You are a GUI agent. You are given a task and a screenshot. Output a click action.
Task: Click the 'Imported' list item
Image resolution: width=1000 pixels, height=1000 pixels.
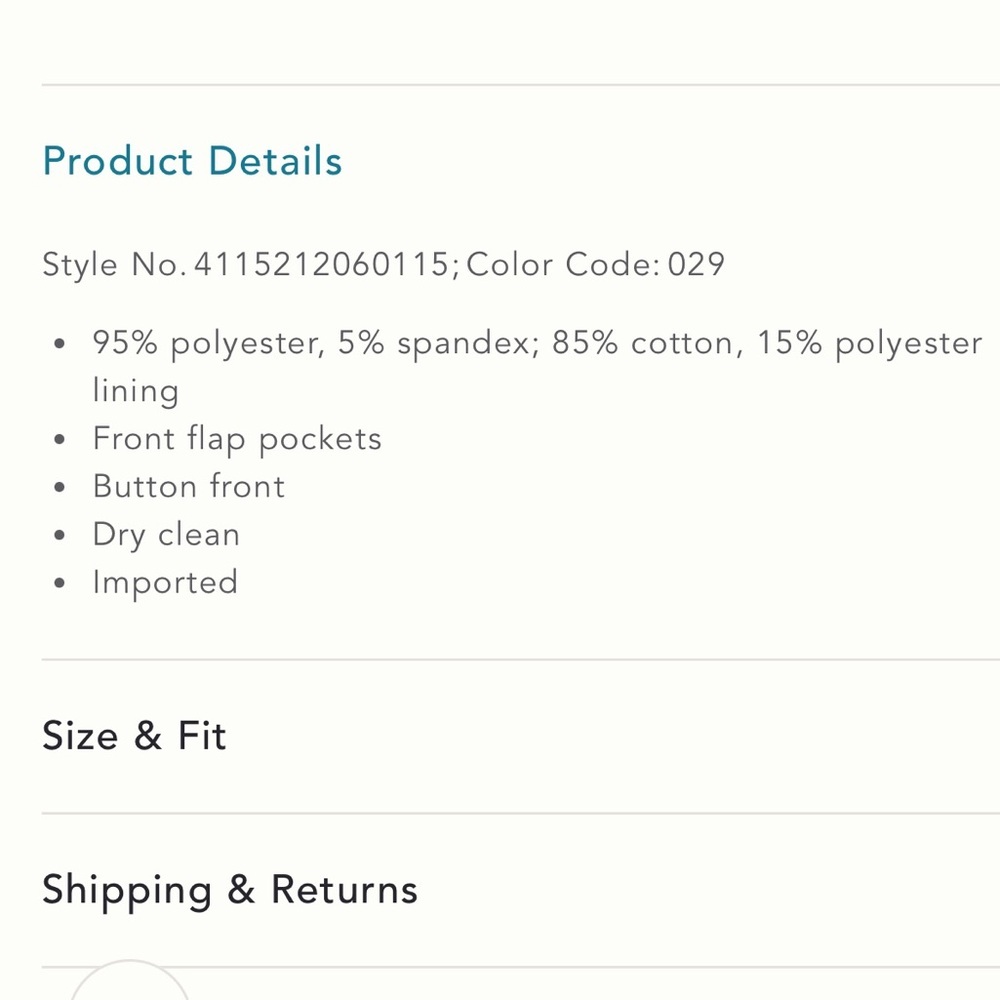coord(165,583)
